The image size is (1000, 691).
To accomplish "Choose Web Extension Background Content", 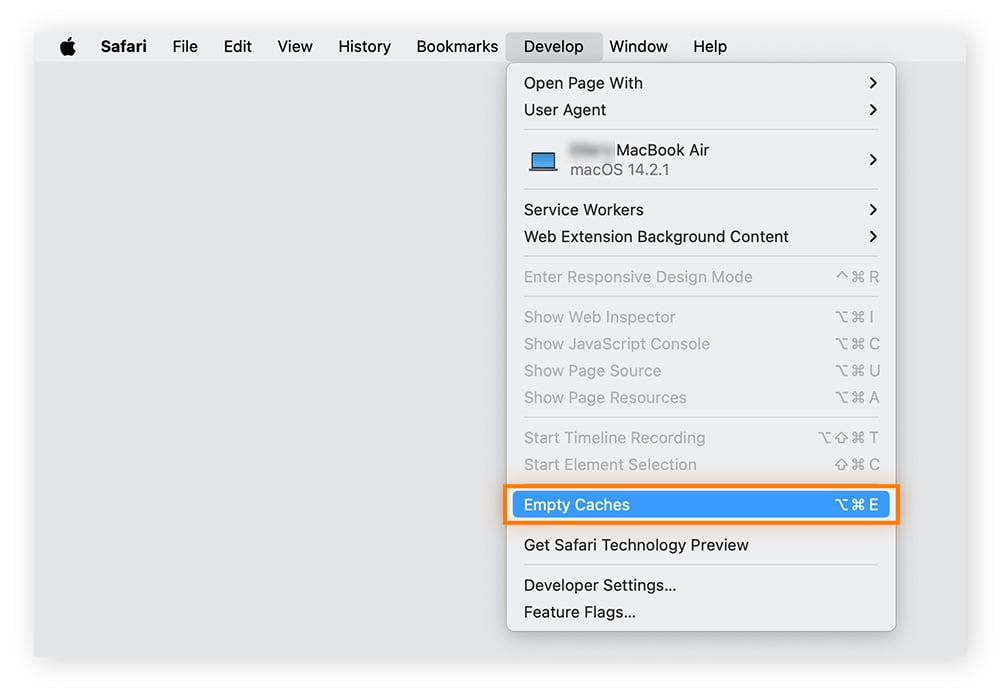I will 701,237.
